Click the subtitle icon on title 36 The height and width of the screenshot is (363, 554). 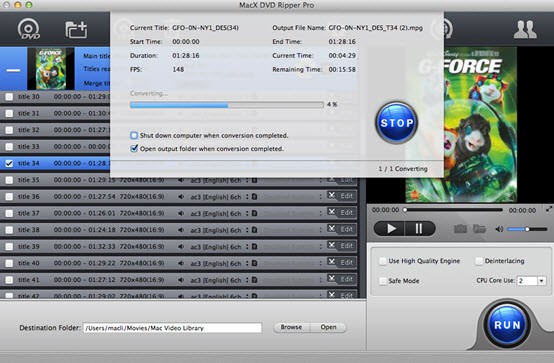254,197
